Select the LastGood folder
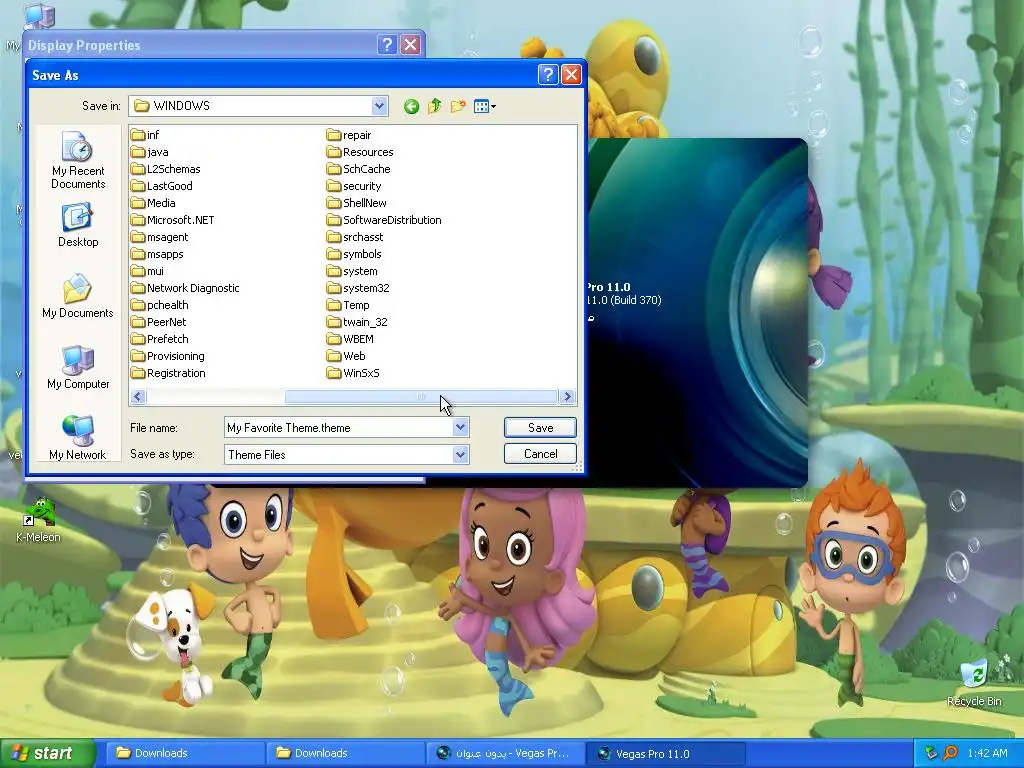 (x=161, y=185)
